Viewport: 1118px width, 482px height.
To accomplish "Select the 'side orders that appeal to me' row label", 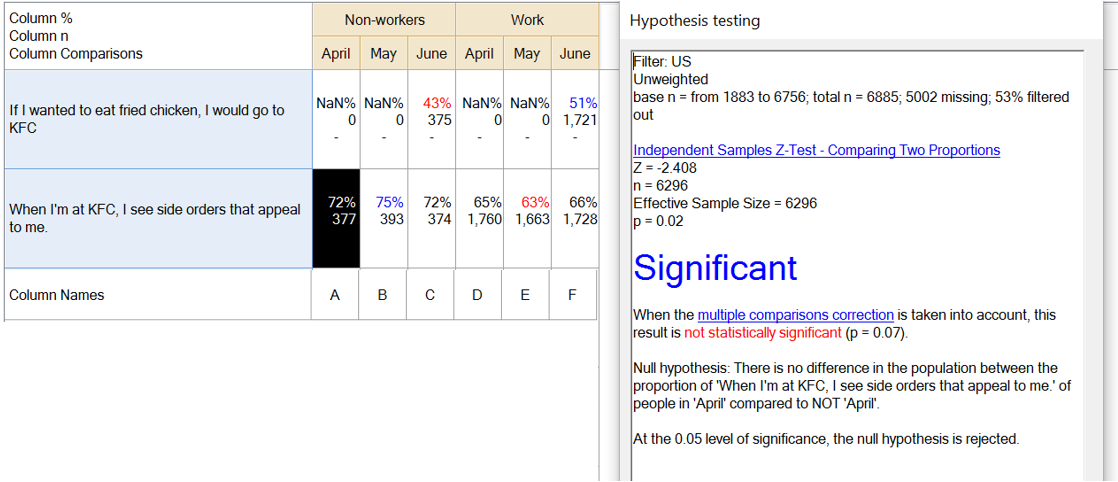I will coord(158,219).
